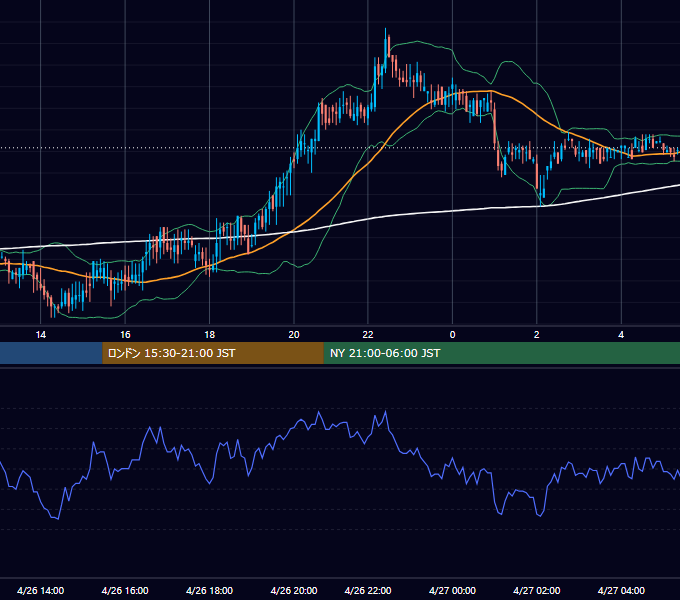Click the 4/26 16:00 label on the oscillator axis
The height and width of the screenshot is (600, 680).
tap(125, 590)
